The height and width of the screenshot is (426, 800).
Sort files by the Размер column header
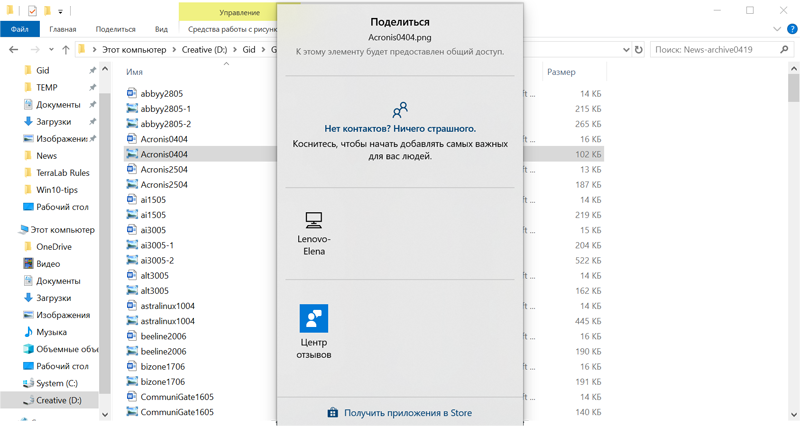[561, 72]
